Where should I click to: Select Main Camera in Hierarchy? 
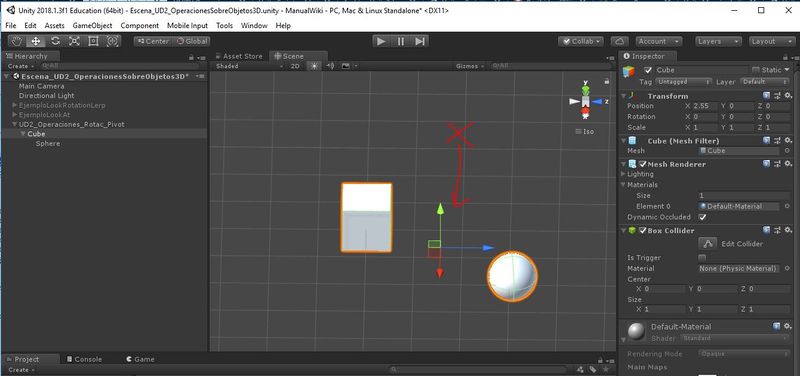tap(42, 86)
